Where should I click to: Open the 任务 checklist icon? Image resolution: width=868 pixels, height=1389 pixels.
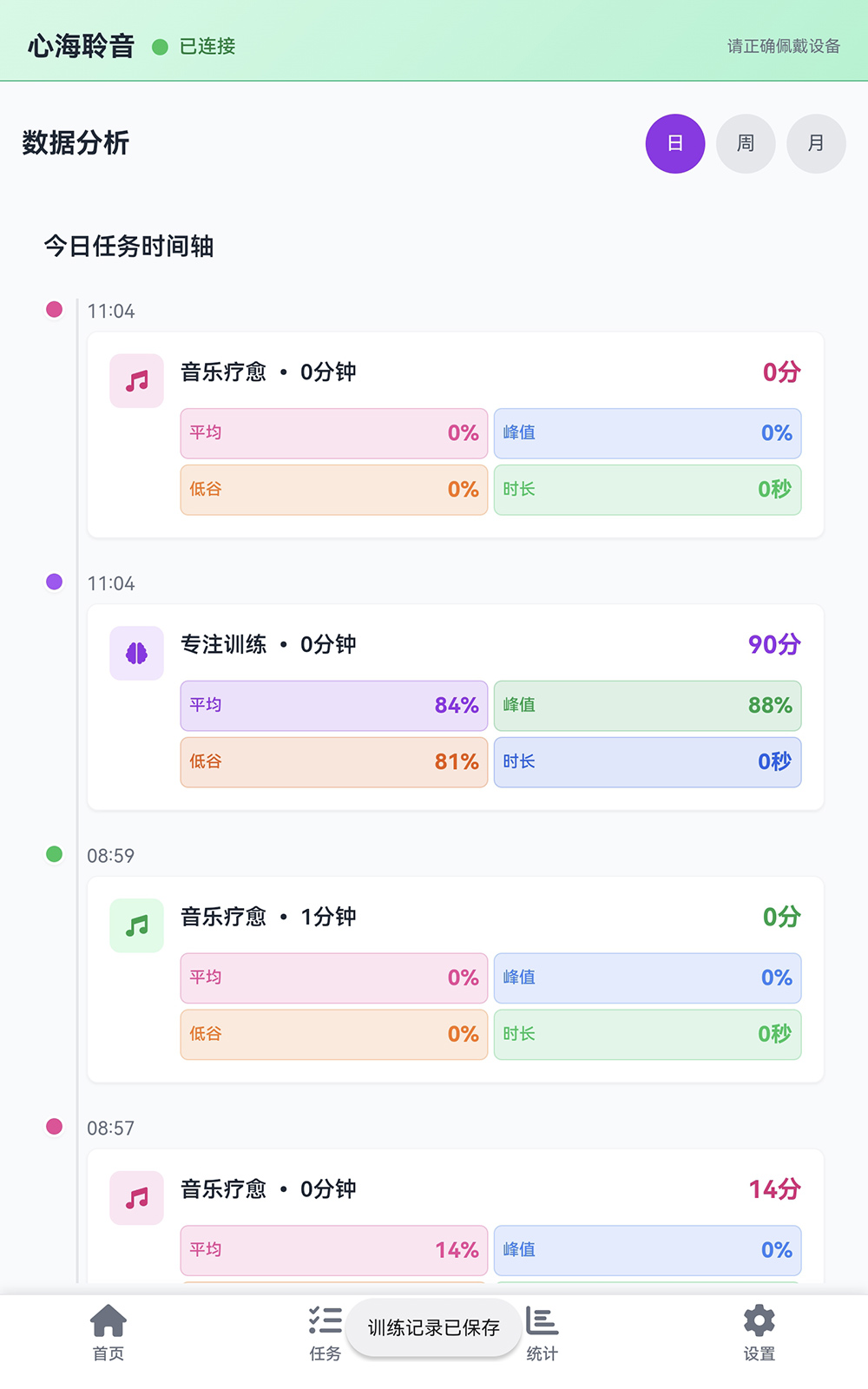pos(325,1321)
